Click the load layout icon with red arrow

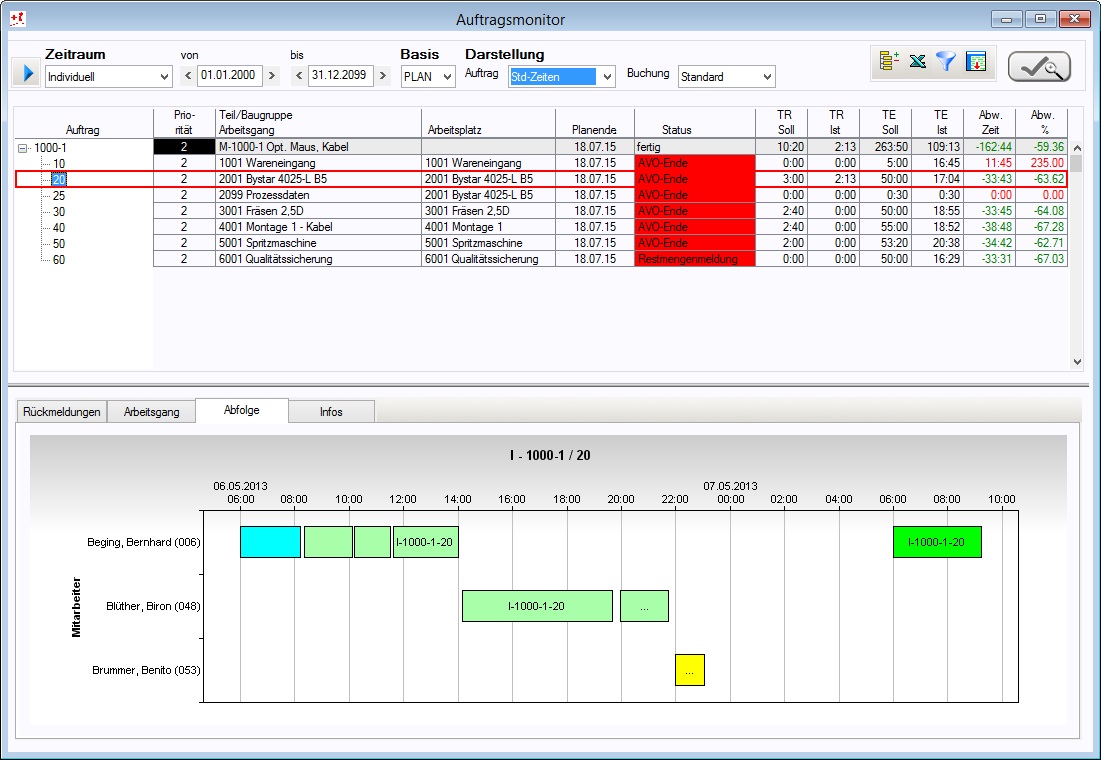click(x=976, y=62)
